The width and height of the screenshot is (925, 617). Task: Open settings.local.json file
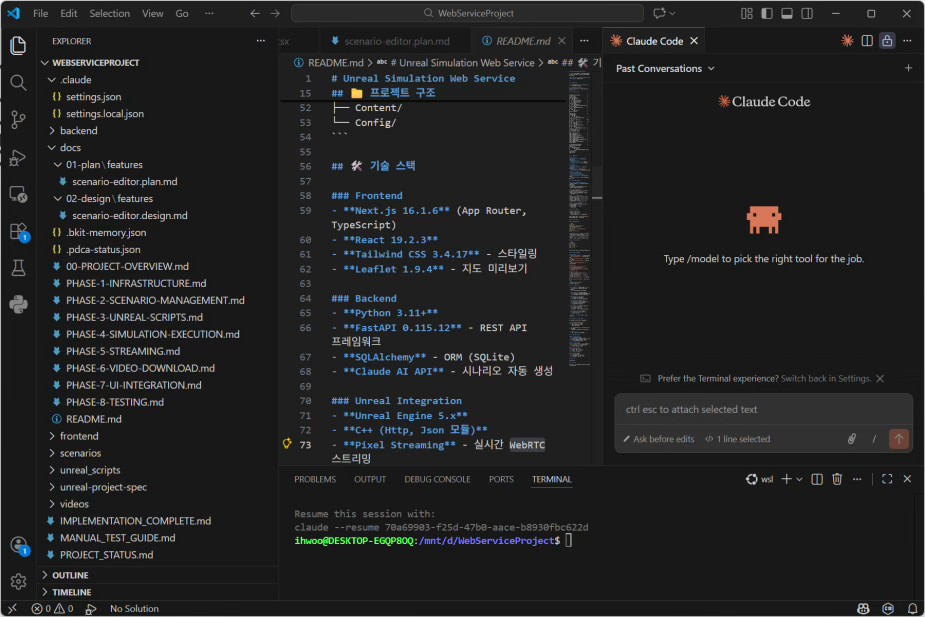coord(104,113)
